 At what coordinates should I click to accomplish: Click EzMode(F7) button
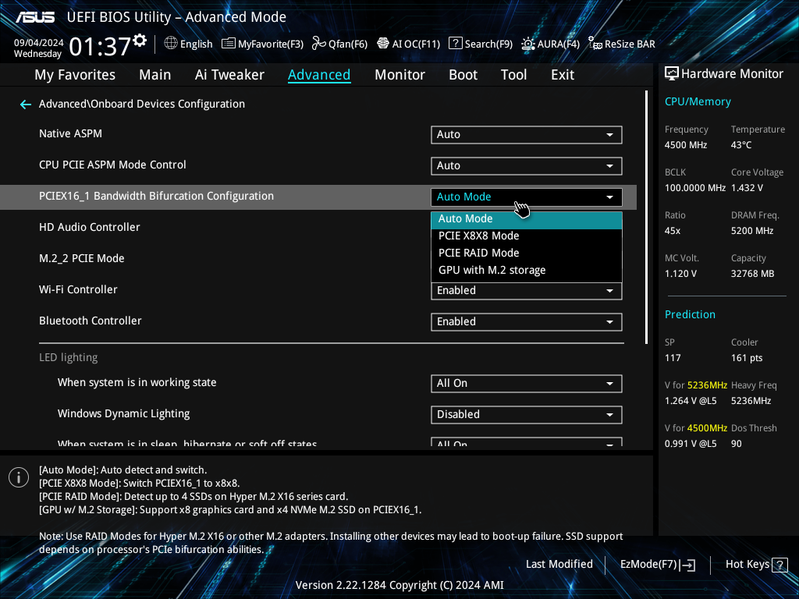click(x=657, y=564)
